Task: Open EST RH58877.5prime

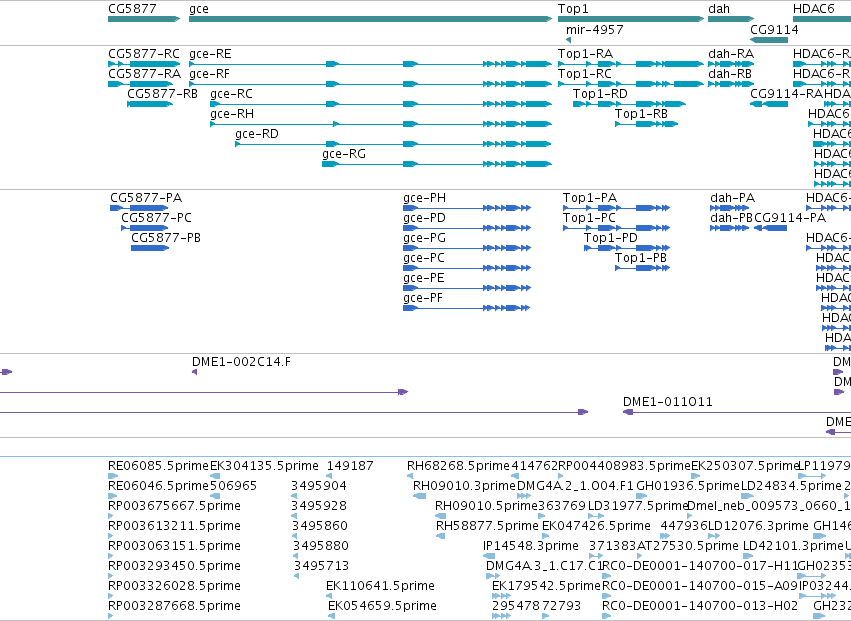Action: click(x=487, y=527)
